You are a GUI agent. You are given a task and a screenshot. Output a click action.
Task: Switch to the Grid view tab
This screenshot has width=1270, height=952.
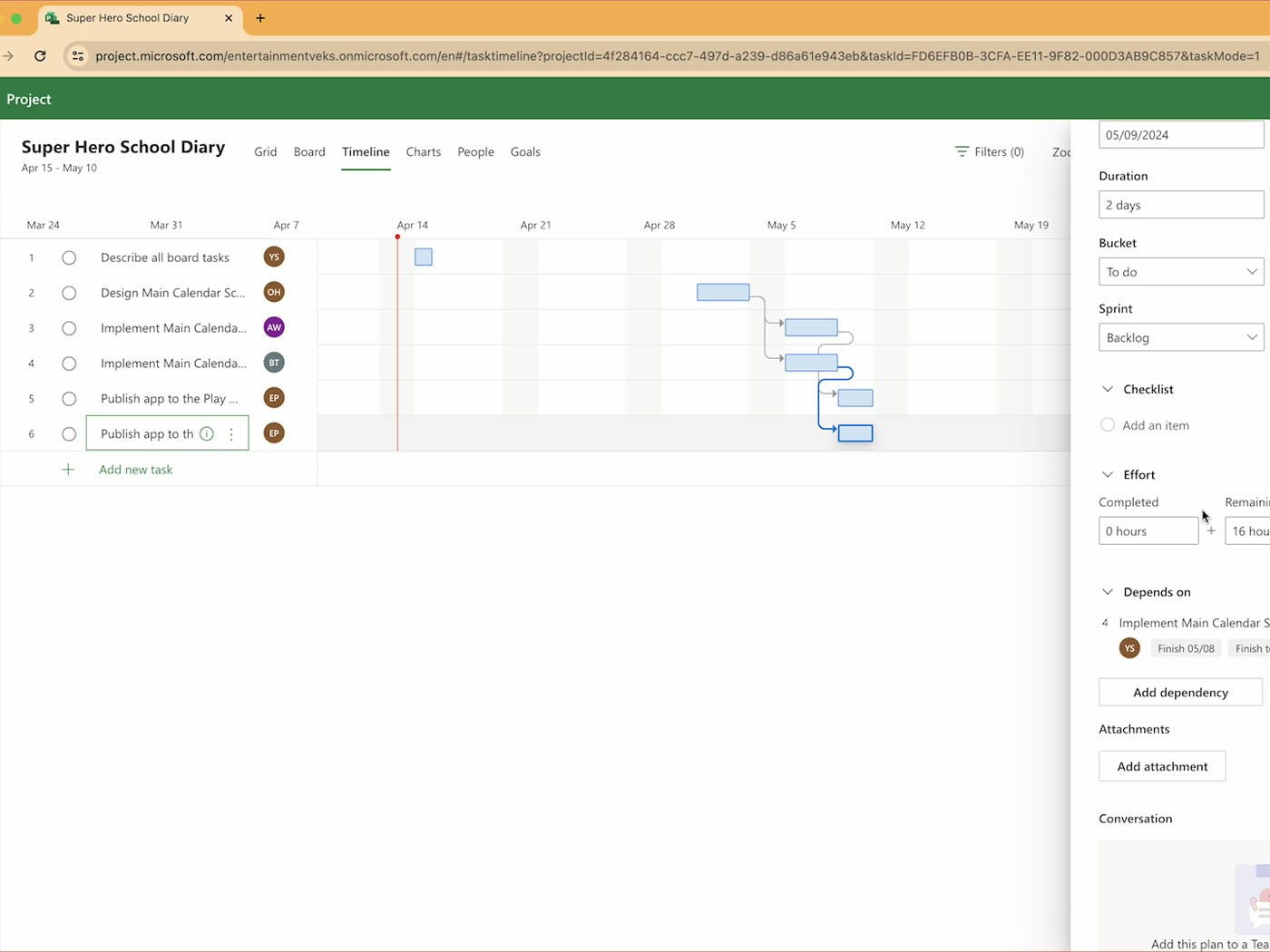[x=266, y=152]
